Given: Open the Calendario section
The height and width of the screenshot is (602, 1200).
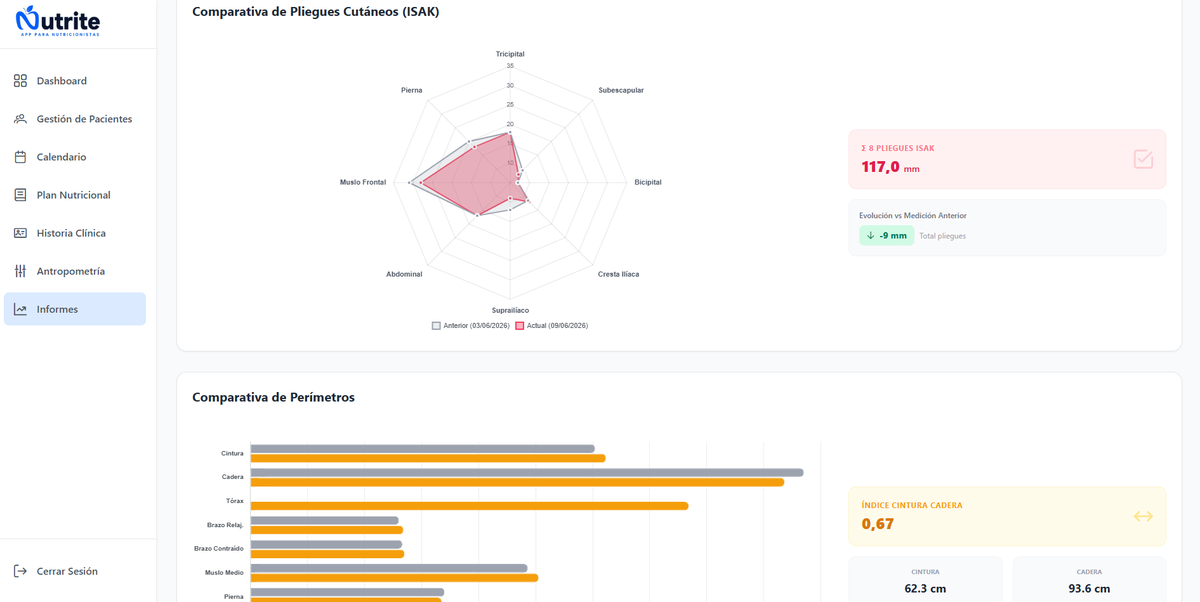Looking at the screenshot, I should click(75, 157).
